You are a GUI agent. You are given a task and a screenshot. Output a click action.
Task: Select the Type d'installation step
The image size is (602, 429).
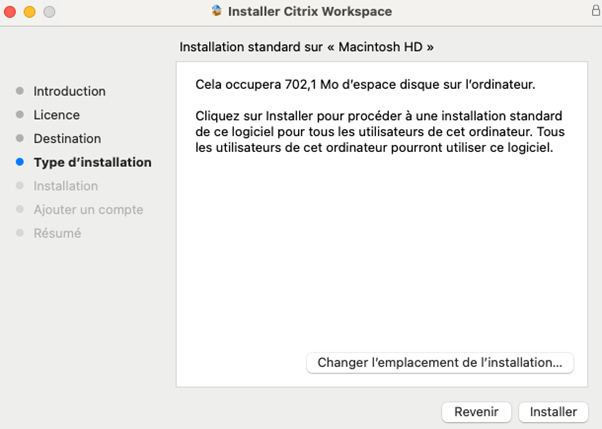pos(93,162)
